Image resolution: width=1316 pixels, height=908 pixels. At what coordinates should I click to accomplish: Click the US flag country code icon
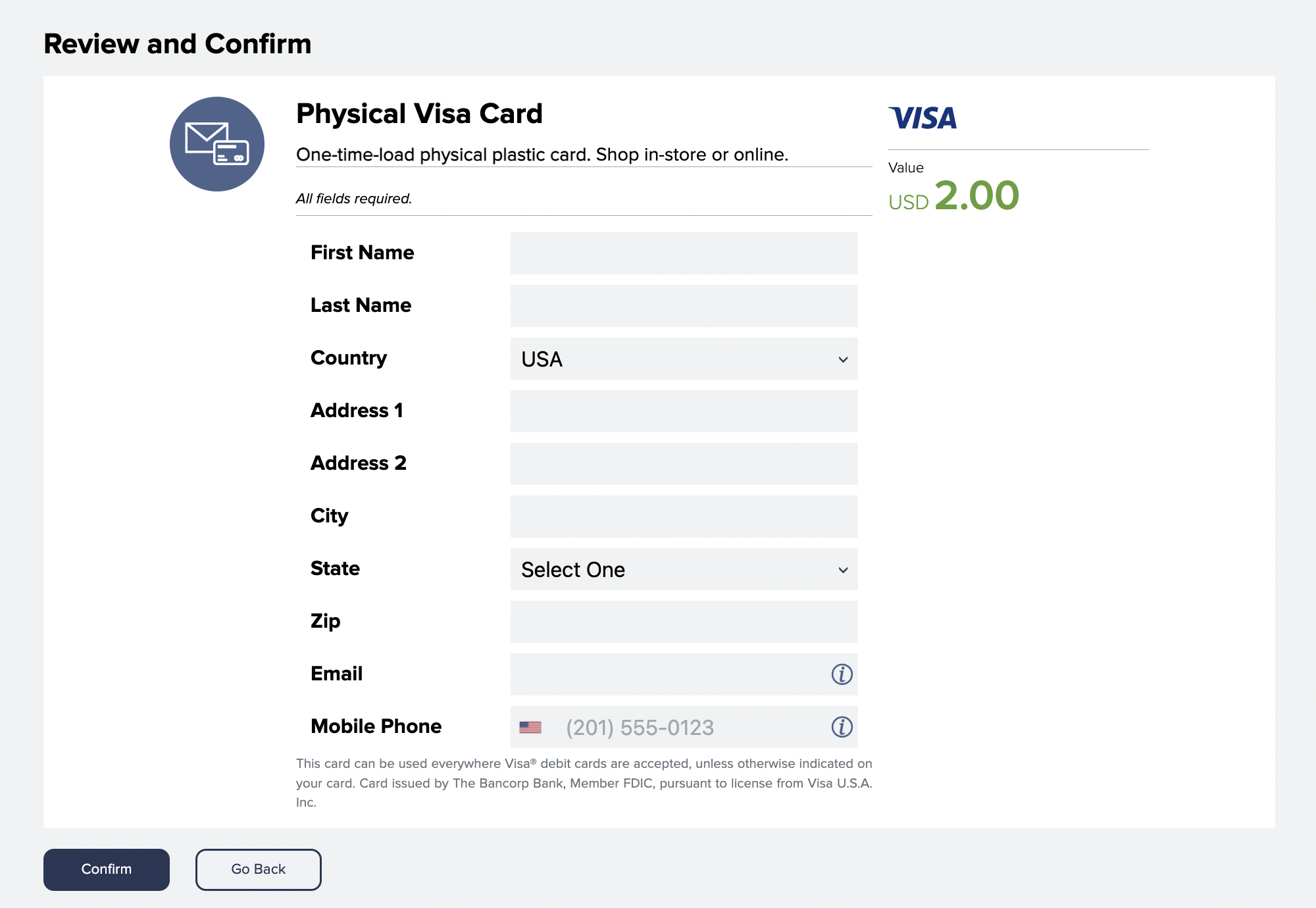[530, 727]
